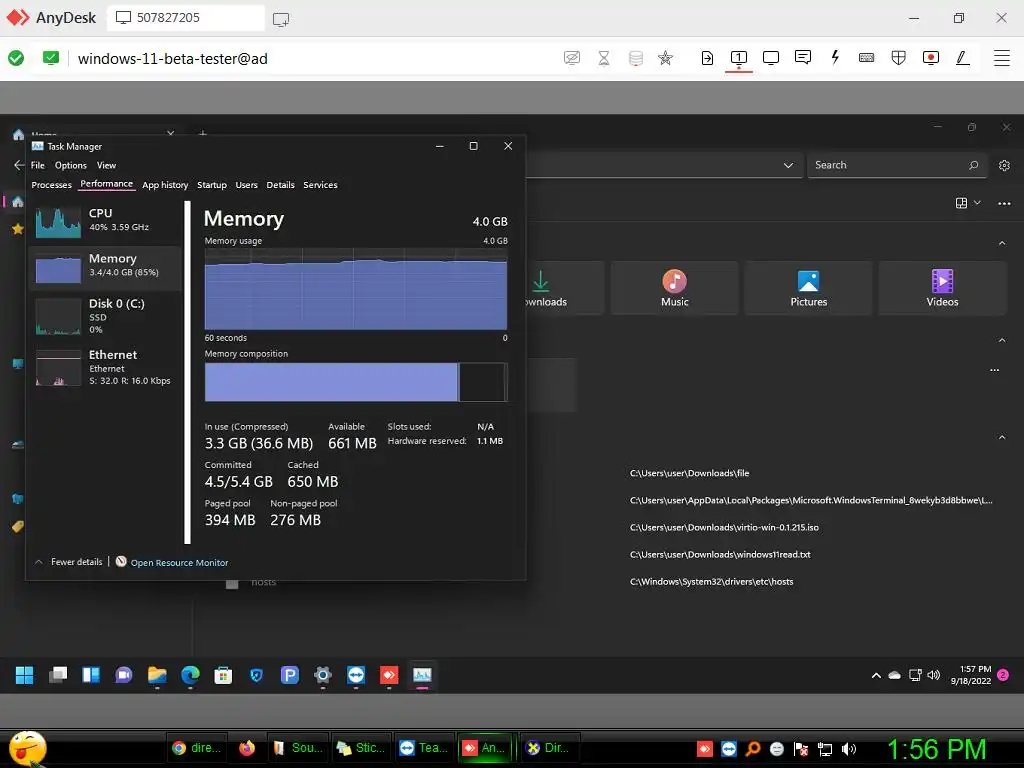Click the 507827205 AnyDesk session tab
The height and width of the screenshot is (768, 1024).
(185, 18)
